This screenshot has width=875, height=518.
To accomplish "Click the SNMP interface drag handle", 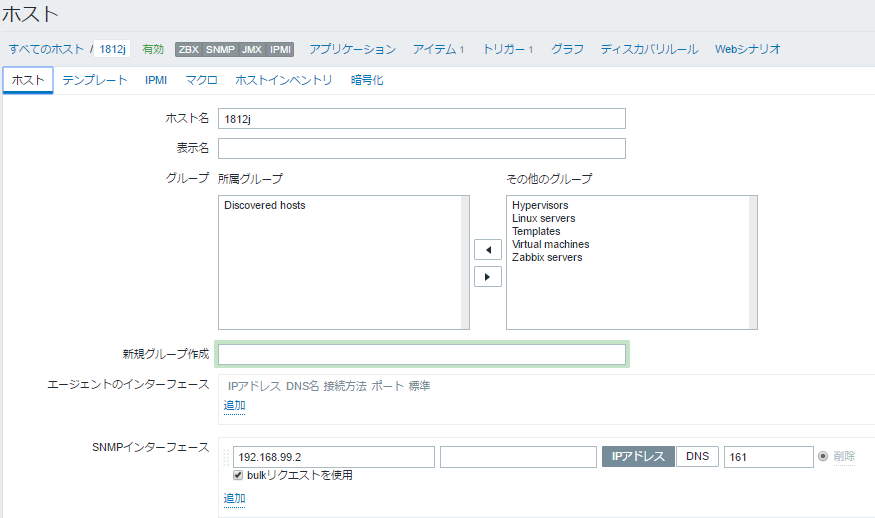I will [x=226, y=457].
